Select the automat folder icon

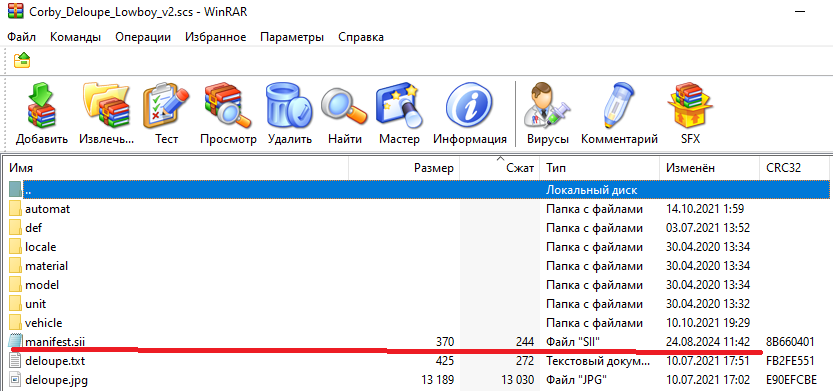point(15,209)
